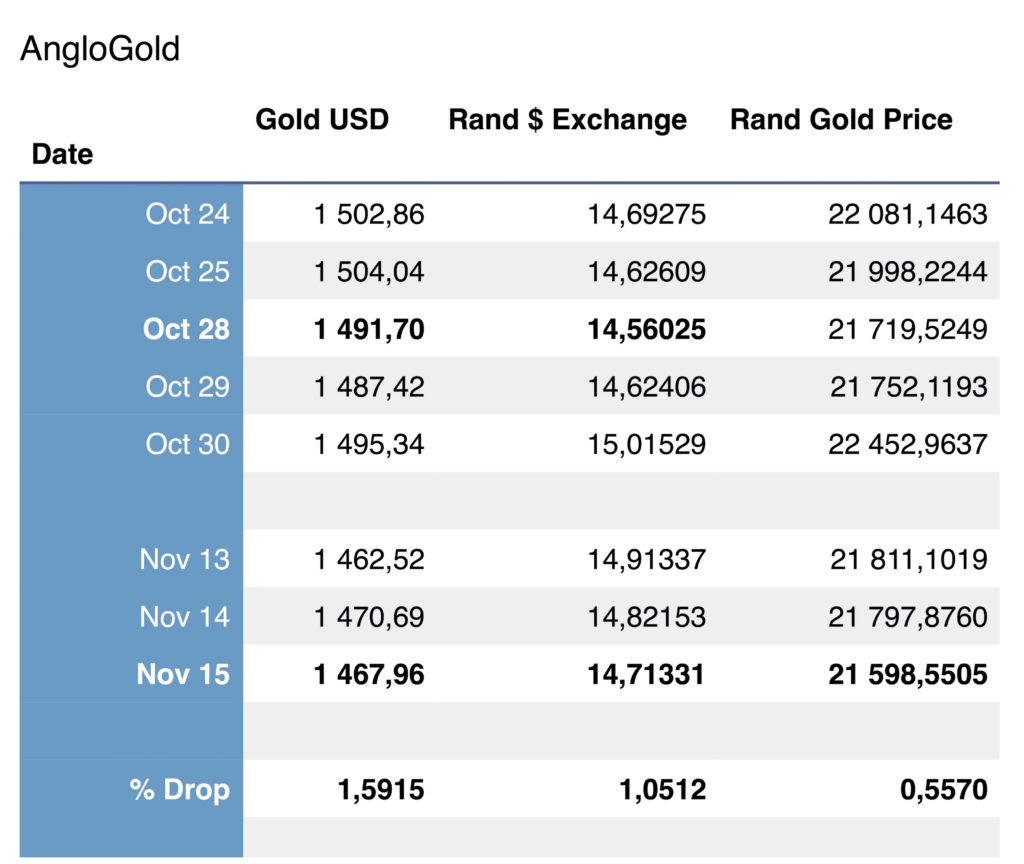
Task: Click rand gold price 22 081,1463
Action: point(908,215)
